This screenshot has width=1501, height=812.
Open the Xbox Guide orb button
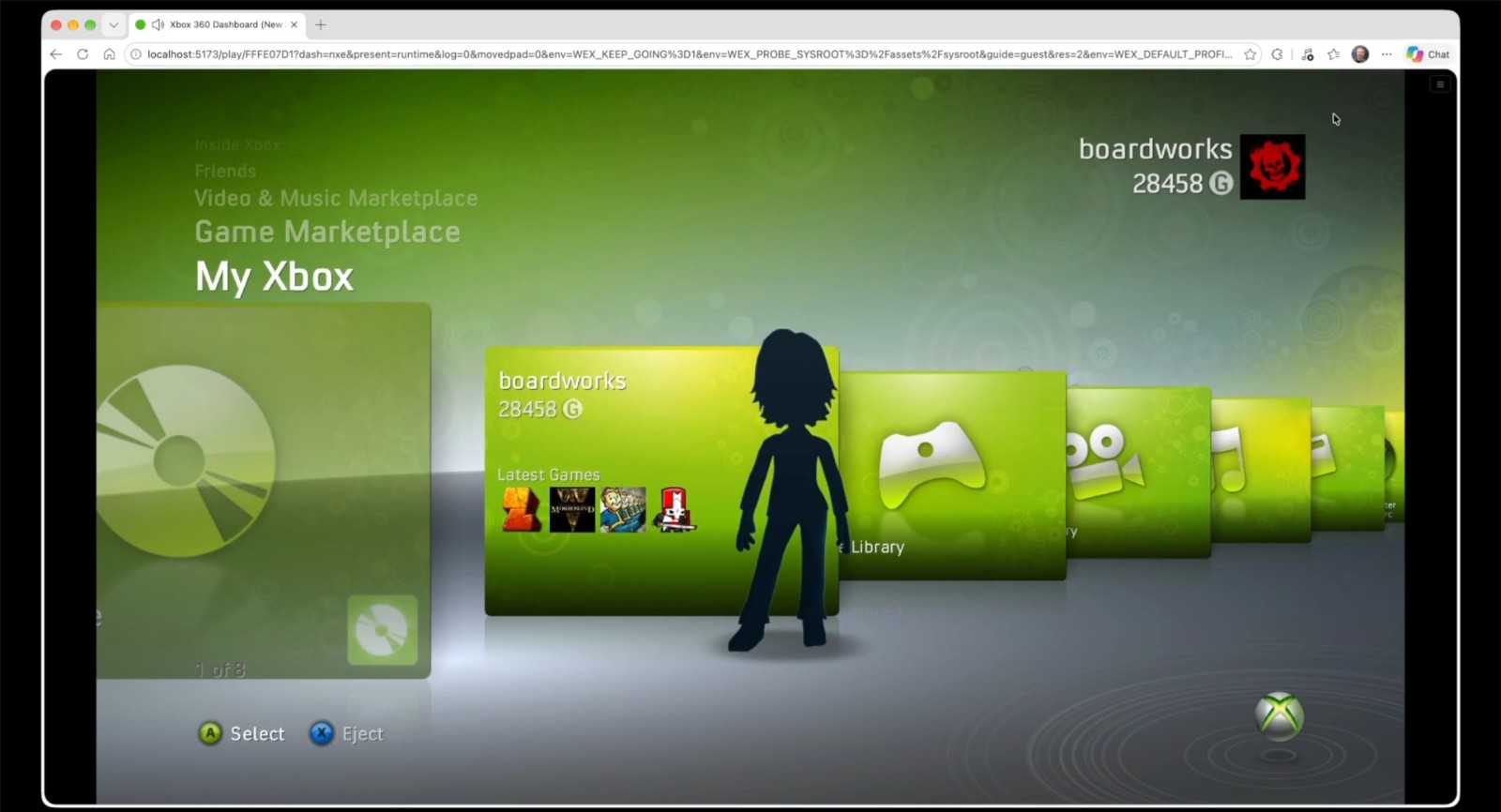click(1280, 716)
